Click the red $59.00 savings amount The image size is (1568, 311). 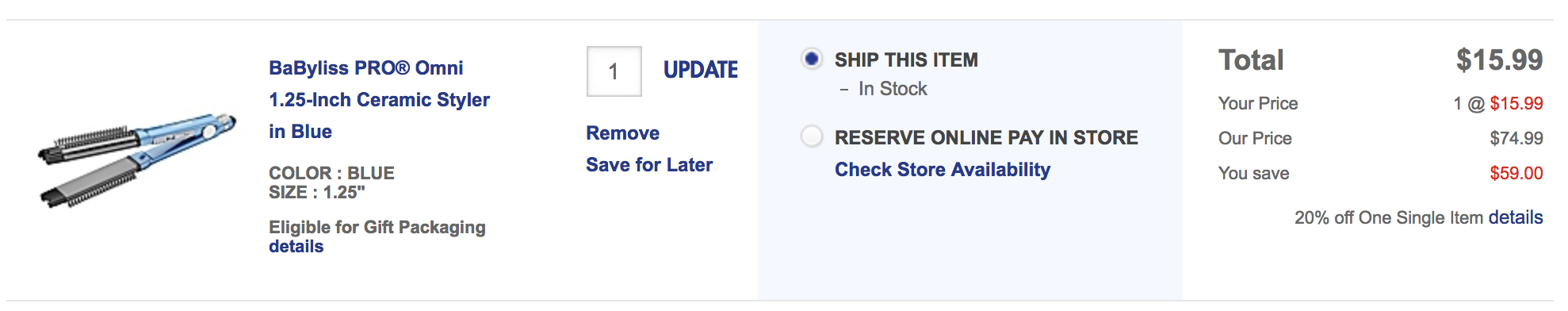pos(1516,173)
